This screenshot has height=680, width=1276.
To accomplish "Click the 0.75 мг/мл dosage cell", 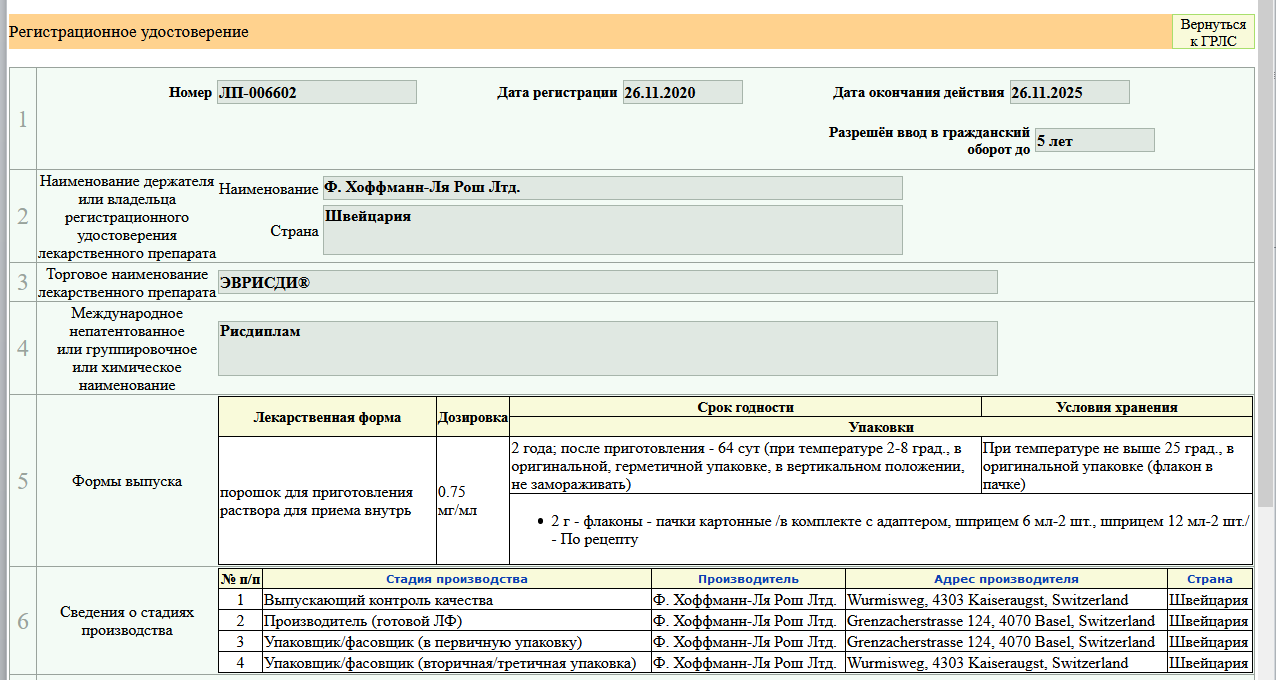I will (x=472, y=501).
